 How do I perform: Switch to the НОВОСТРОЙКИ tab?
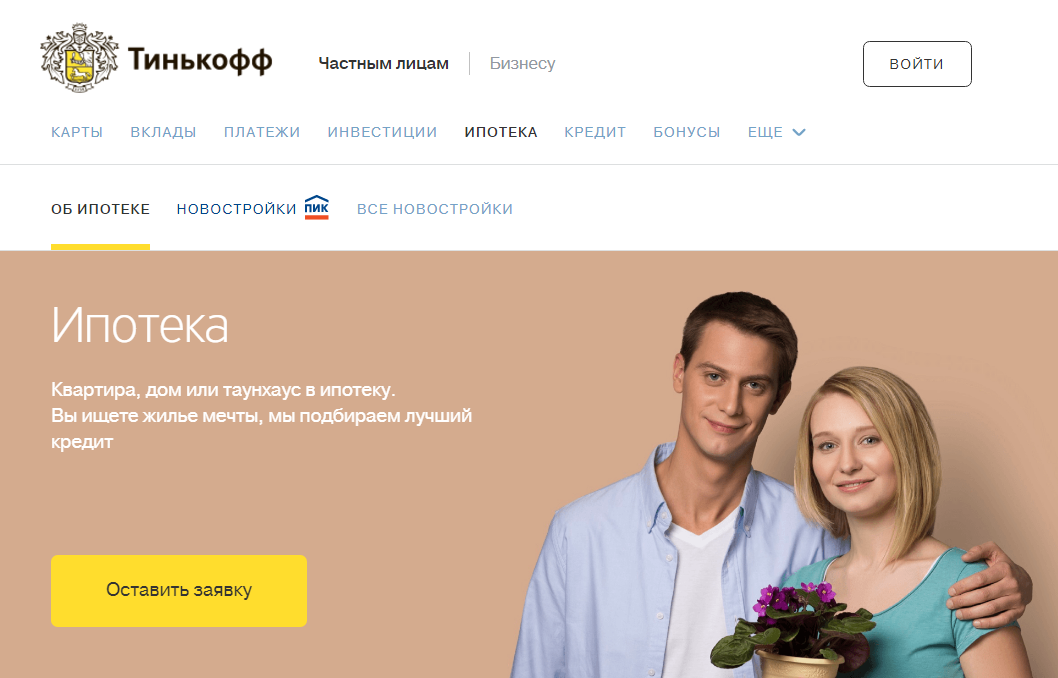pyautogui.click(x=236, y=209)
